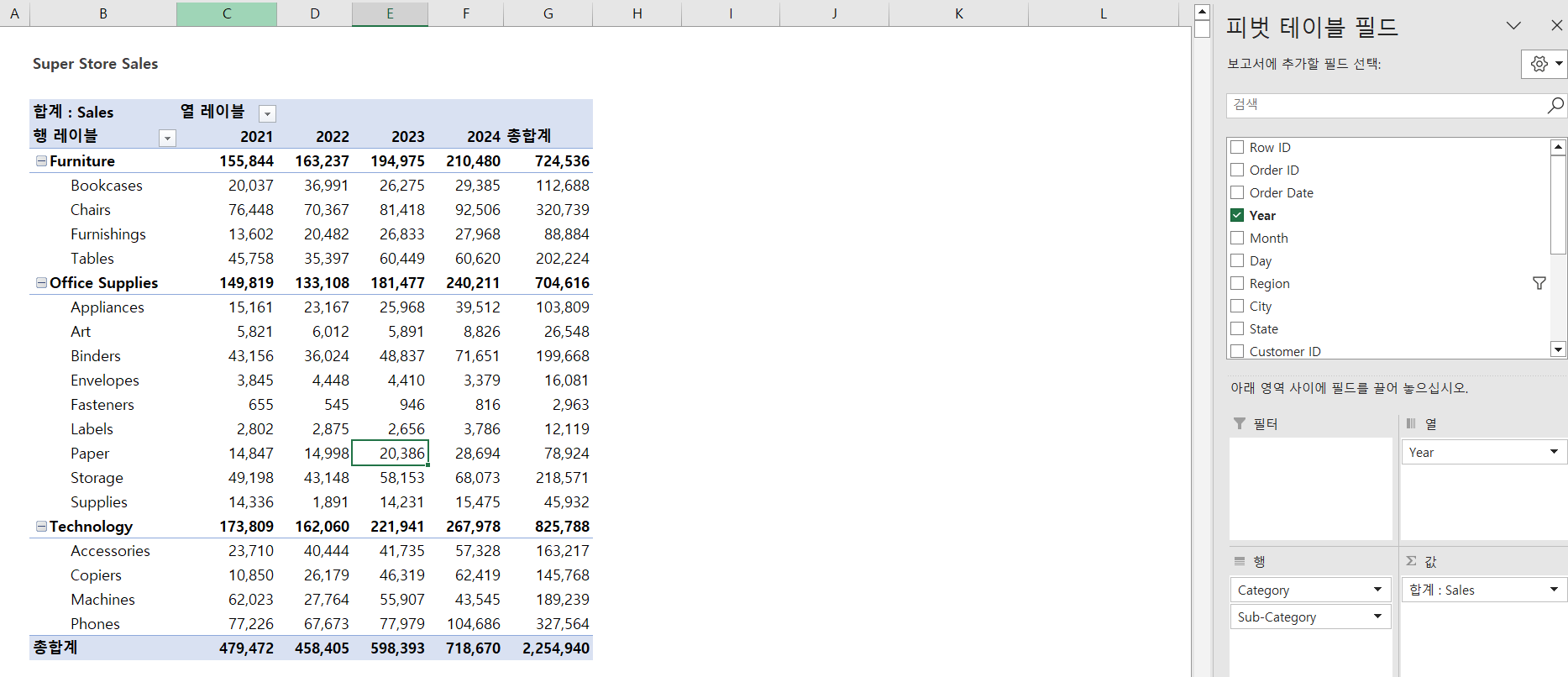This screenshot has width=1568, height=677.
Task: Click the Chairs row label
Action: click(91, 210)
